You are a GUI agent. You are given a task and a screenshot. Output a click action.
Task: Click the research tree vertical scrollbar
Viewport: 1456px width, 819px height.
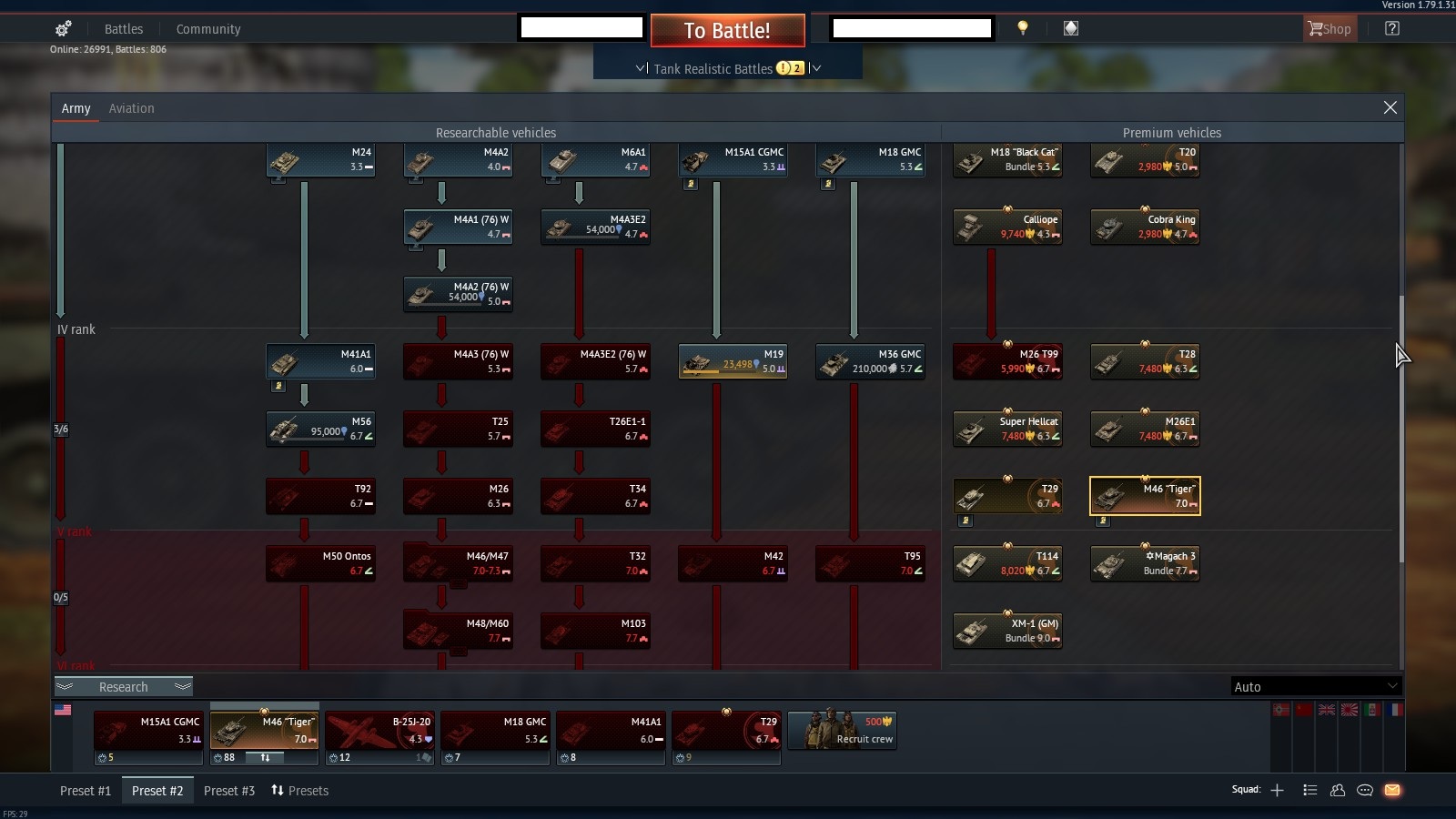click(x=1401, y=428)
